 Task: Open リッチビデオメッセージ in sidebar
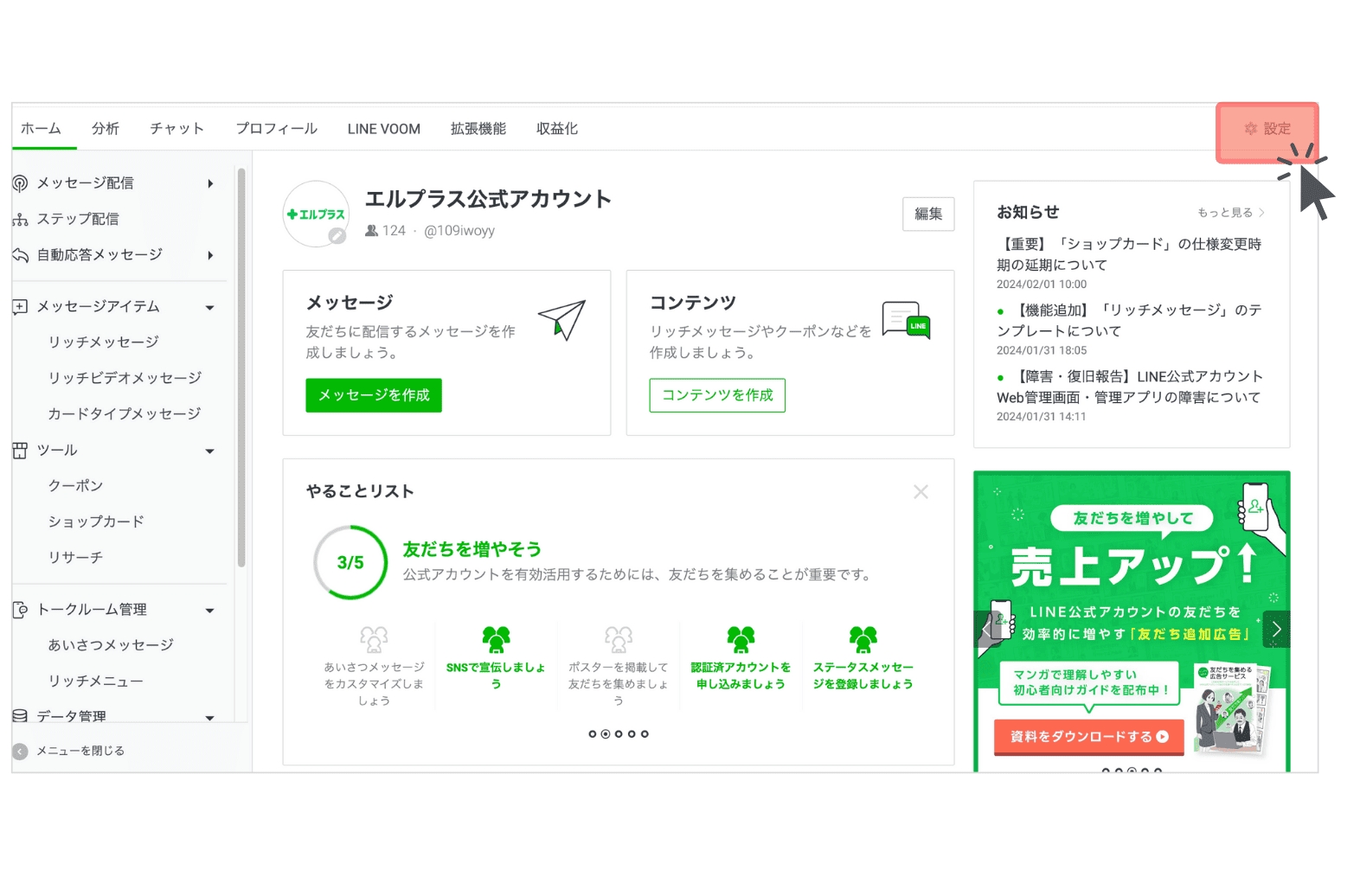point(125,378)
